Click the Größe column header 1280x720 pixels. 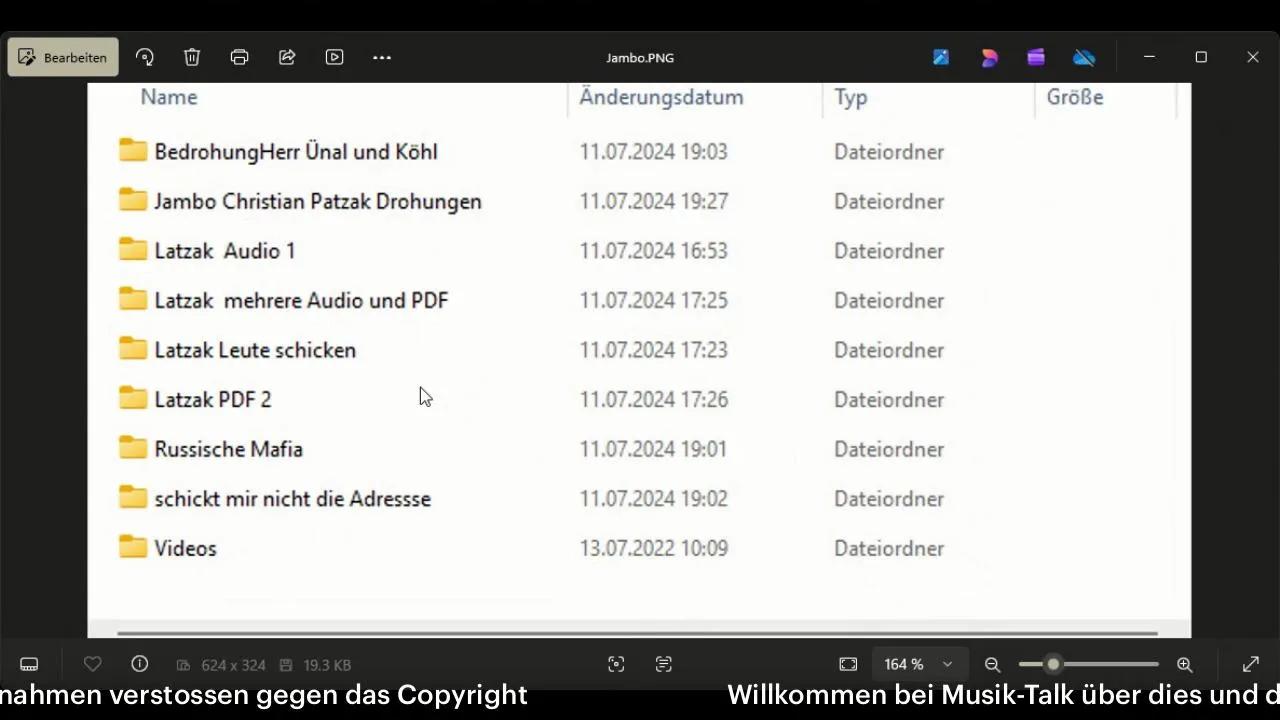[x=1075, y=97]
